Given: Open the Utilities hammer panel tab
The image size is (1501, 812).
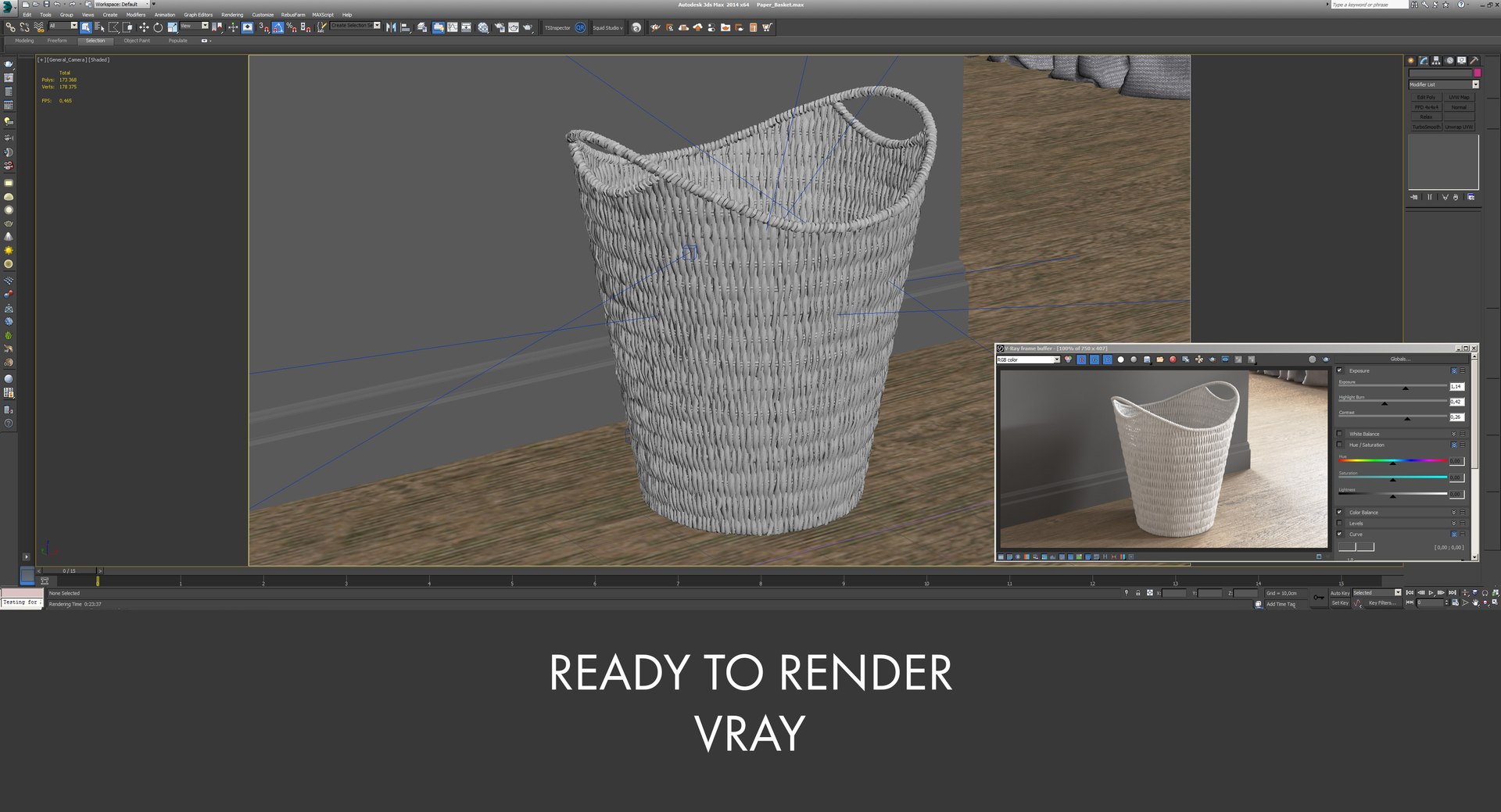Looking at the screenshot, I should [x=1474, y=60].
